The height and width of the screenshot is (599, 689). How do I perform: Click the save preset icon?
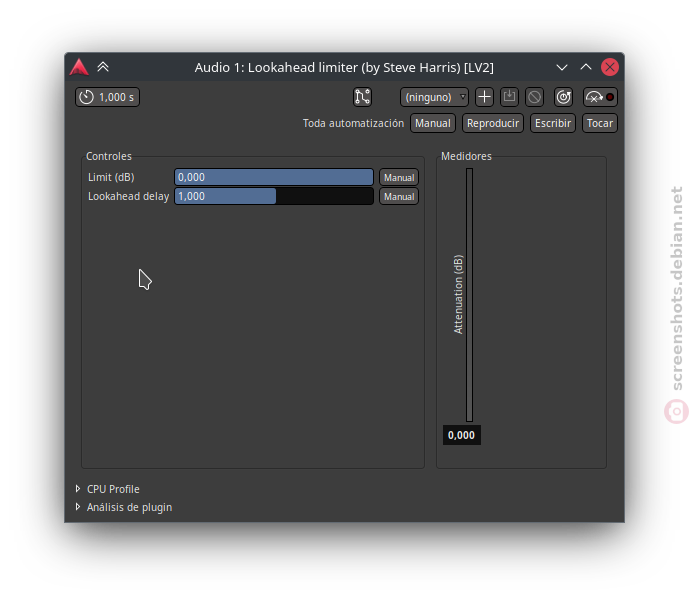pyautogui.click(x=509, y=97)
